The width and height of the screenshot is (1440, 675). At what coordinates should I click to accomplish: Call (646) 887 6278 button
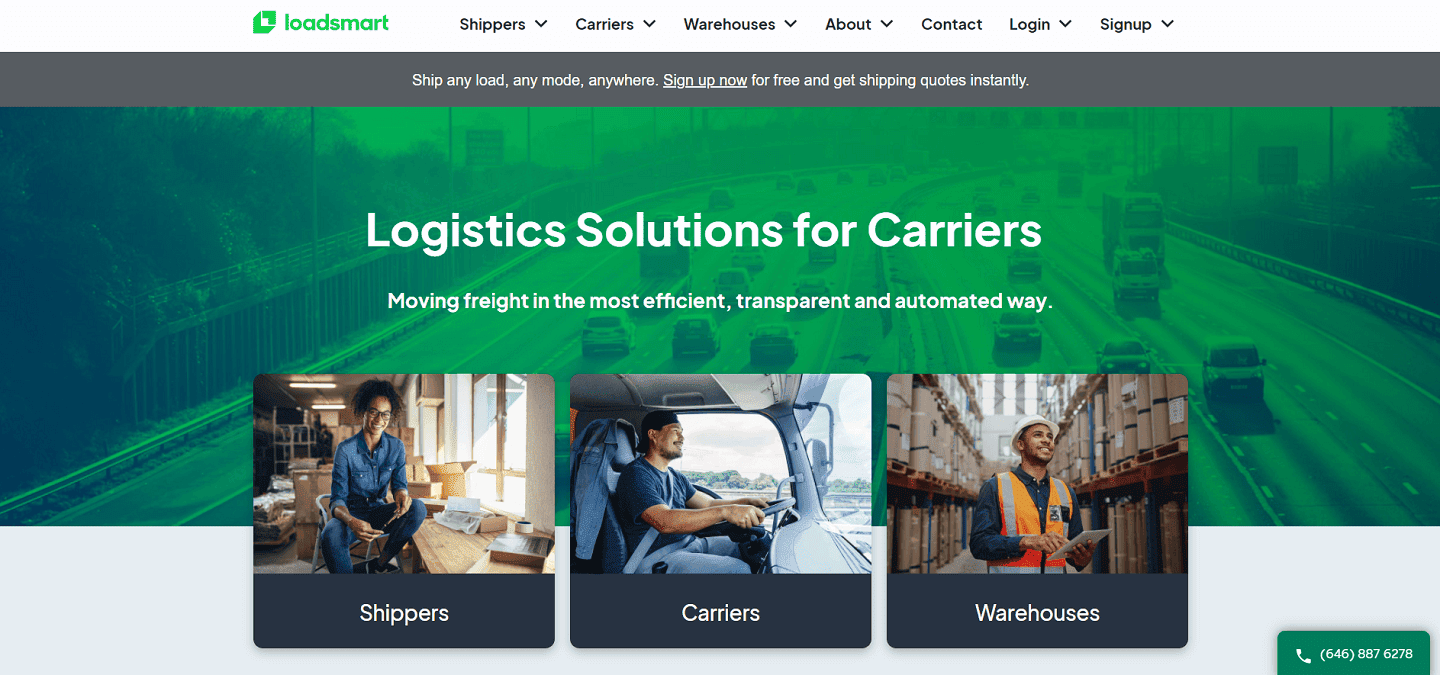[1358, 654]
